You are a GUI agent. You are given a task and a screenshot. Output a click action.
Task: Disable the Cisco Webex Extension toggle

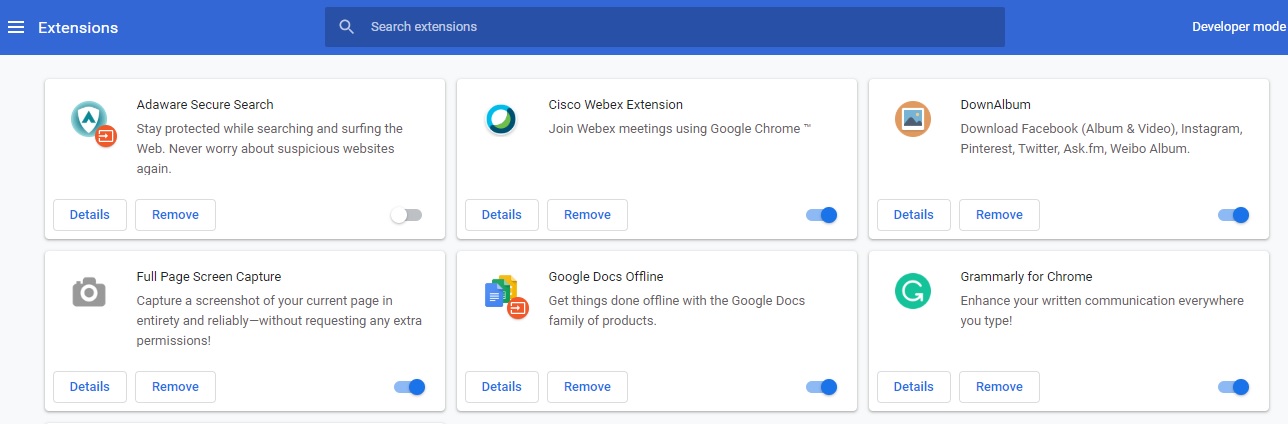pos(822,215)
